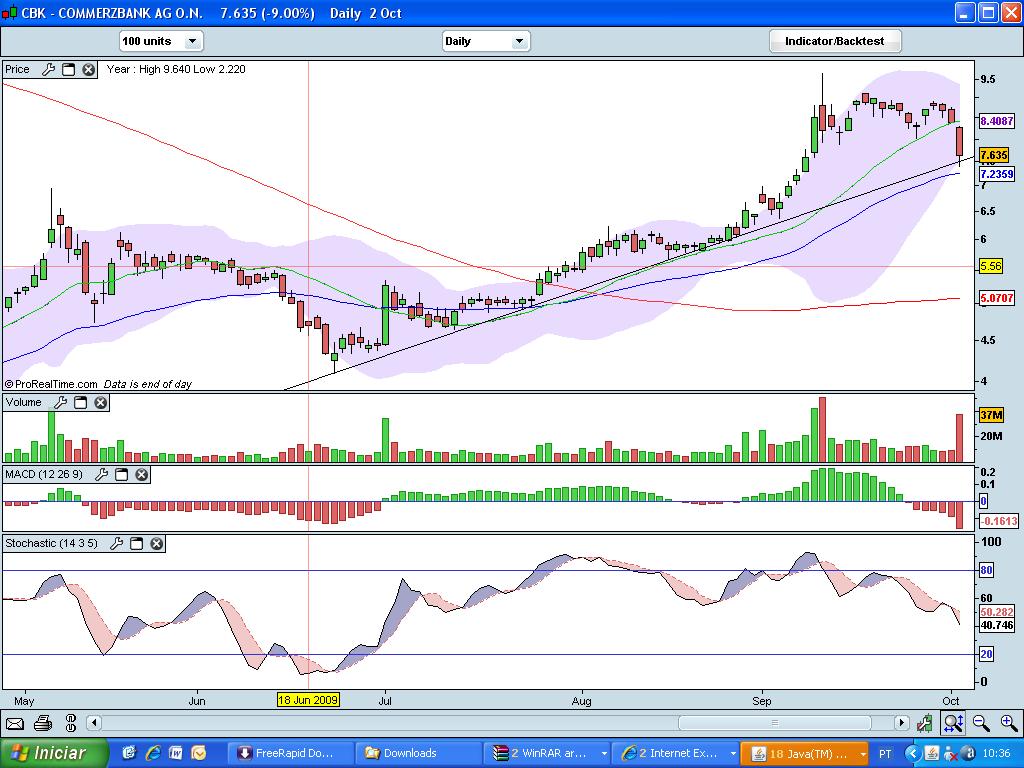The width and height of the screenshot is (1024, 768).
Task: Maximize the Price panel window icon
Action: pos(69,69)
